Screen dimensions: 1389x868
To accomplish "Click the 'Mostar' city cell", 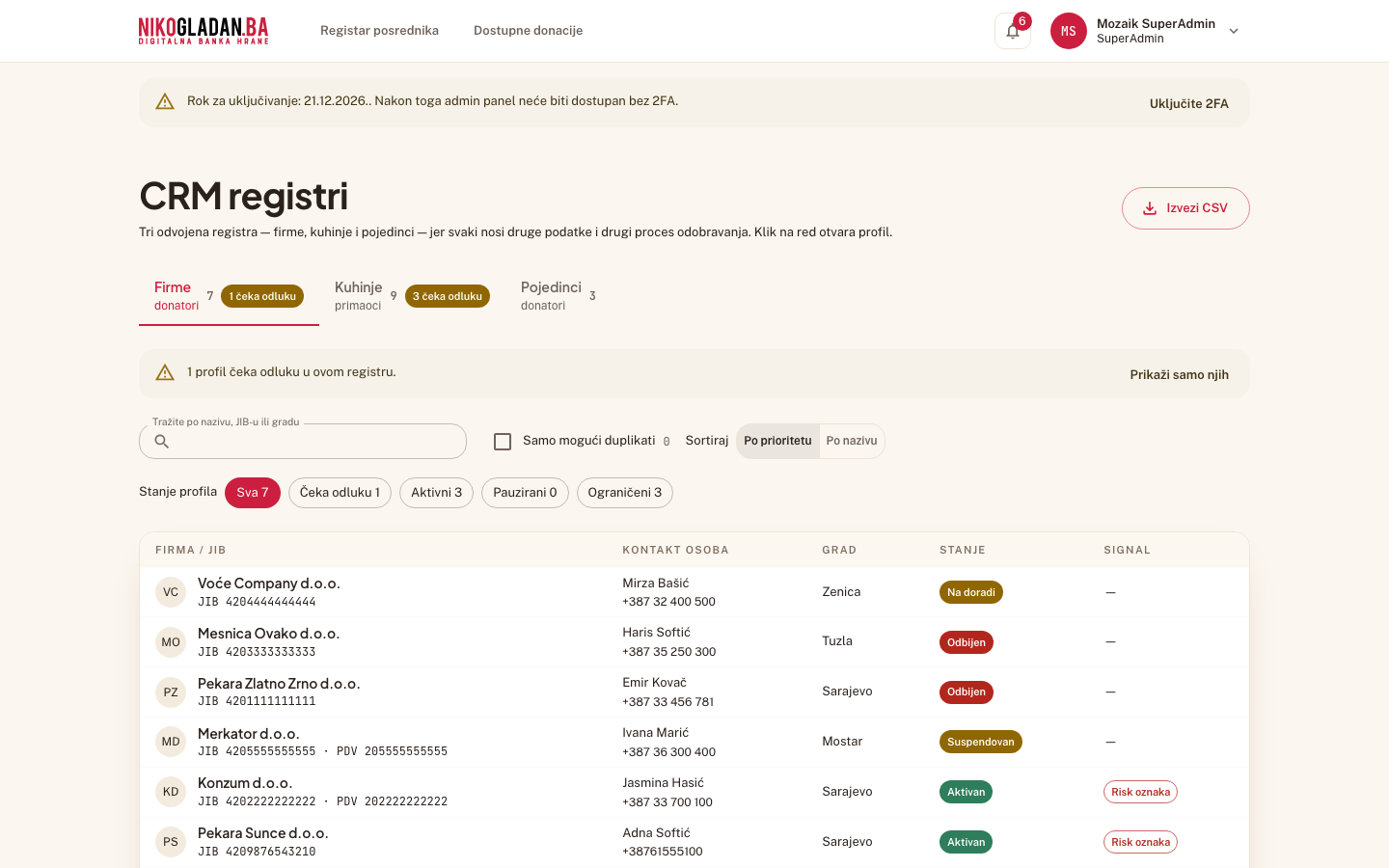I will pyautogui.click(x=842, y=742).
